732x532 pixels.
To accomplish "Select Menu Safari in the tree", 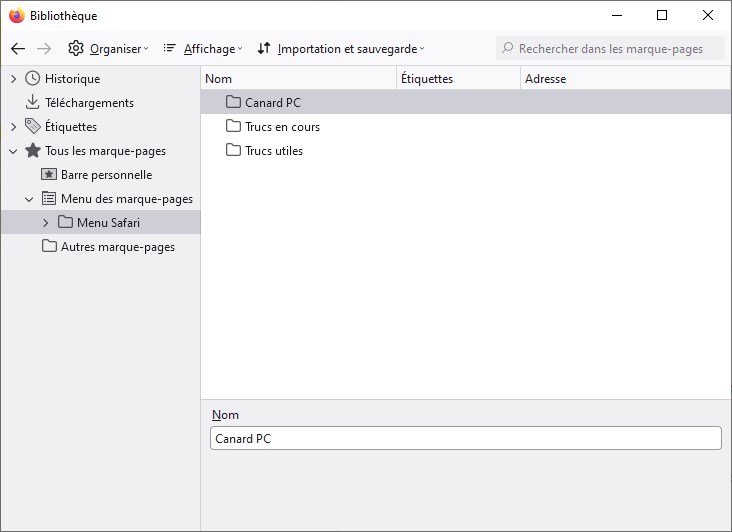I will 108,223.
